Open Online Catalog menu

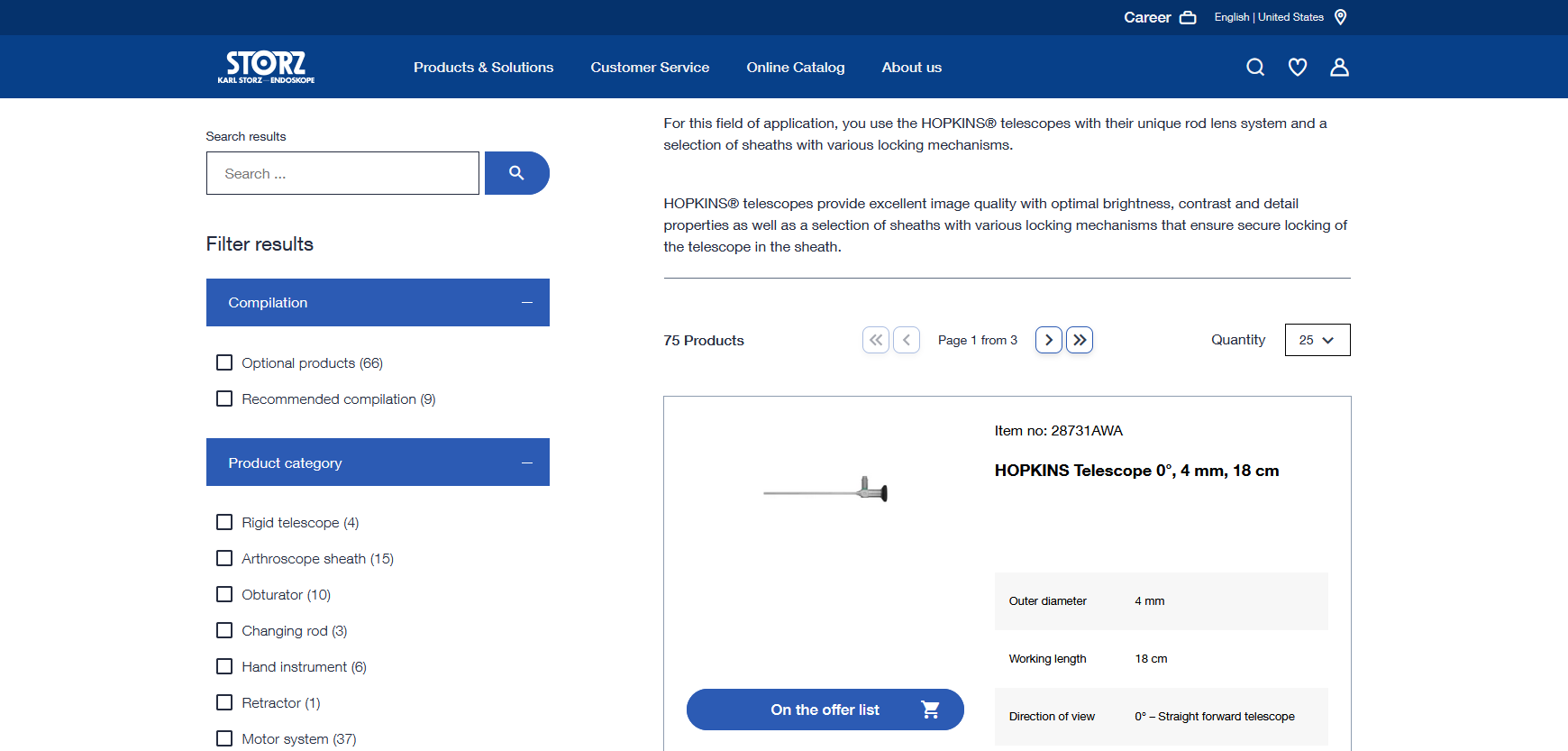[796, 68]
